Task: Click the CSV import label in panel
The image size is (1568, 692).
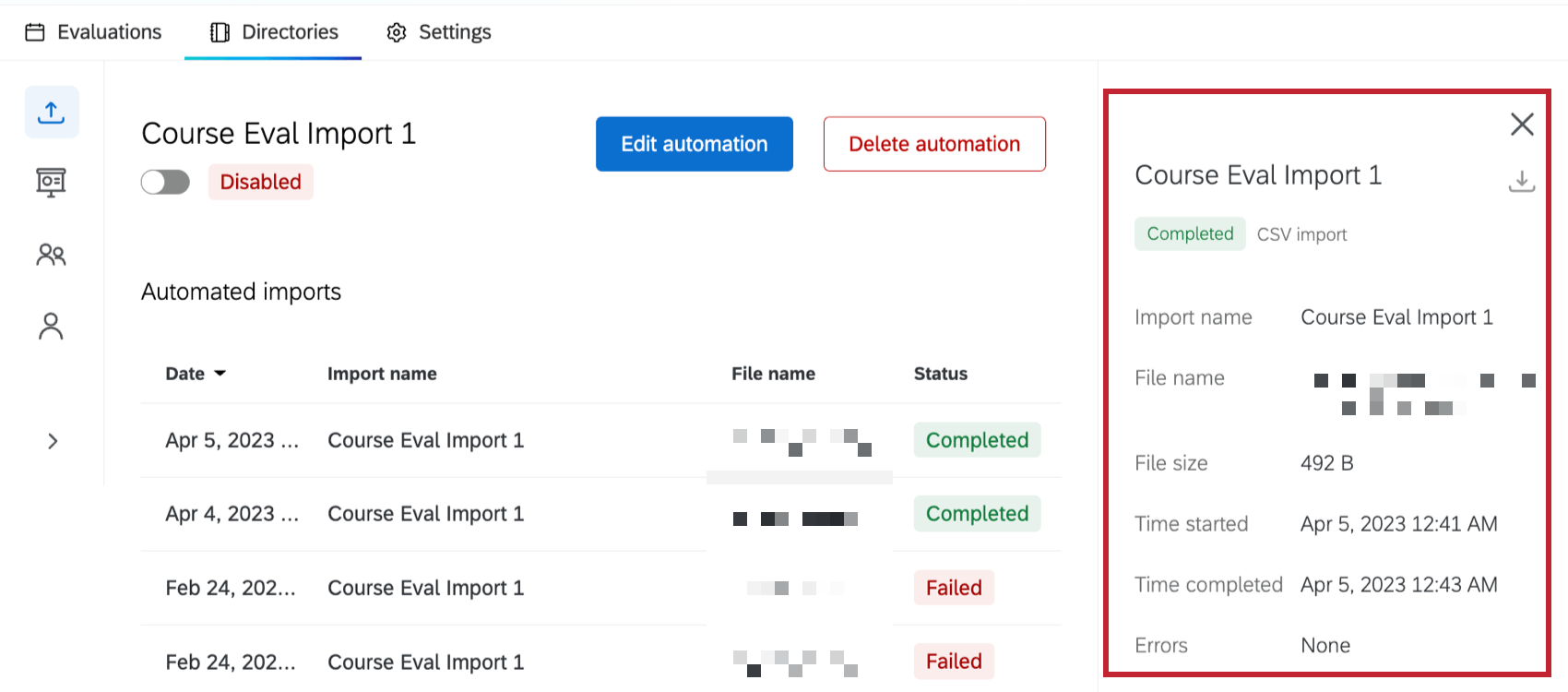Action: click(x=1301, y=233)
